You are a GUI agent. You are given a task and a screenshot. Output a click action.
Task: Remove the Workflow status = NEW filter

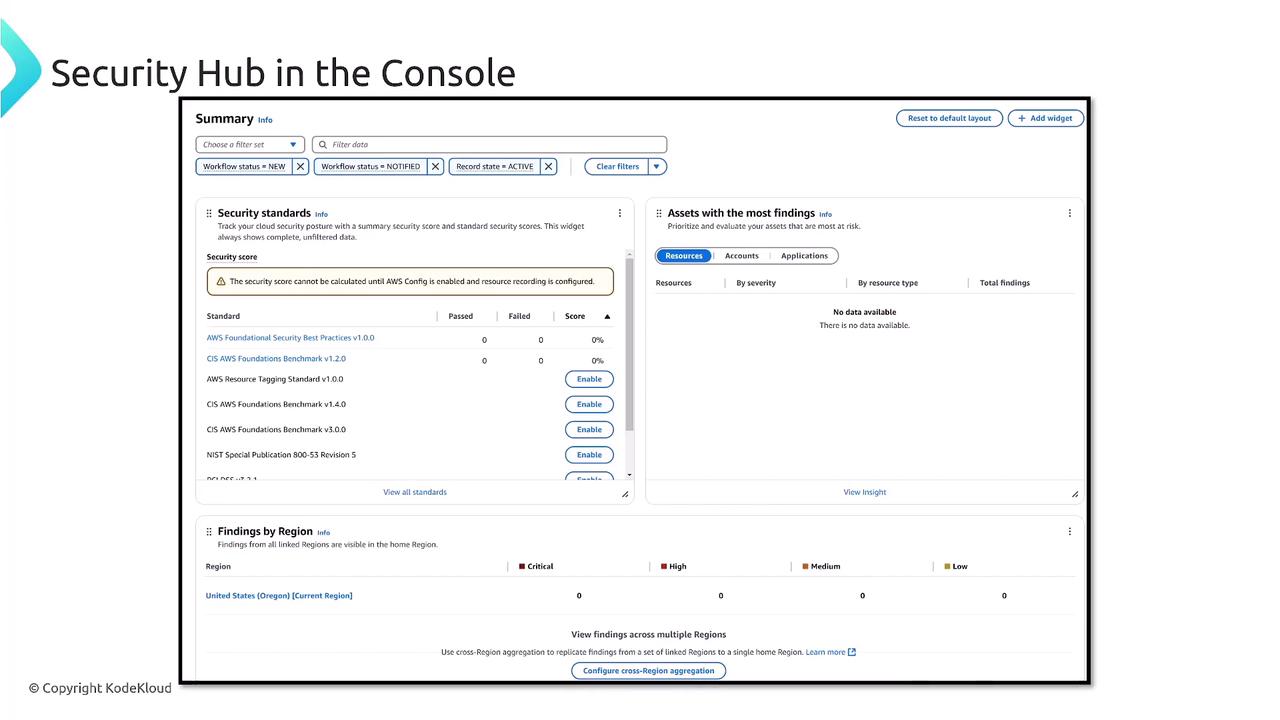tap(300, 167)
